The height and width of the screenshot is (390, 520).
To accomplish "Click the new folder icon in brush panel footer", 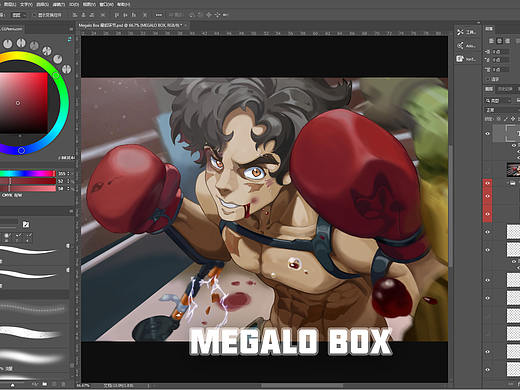I will pyautogui.click(x=45, y=384).
